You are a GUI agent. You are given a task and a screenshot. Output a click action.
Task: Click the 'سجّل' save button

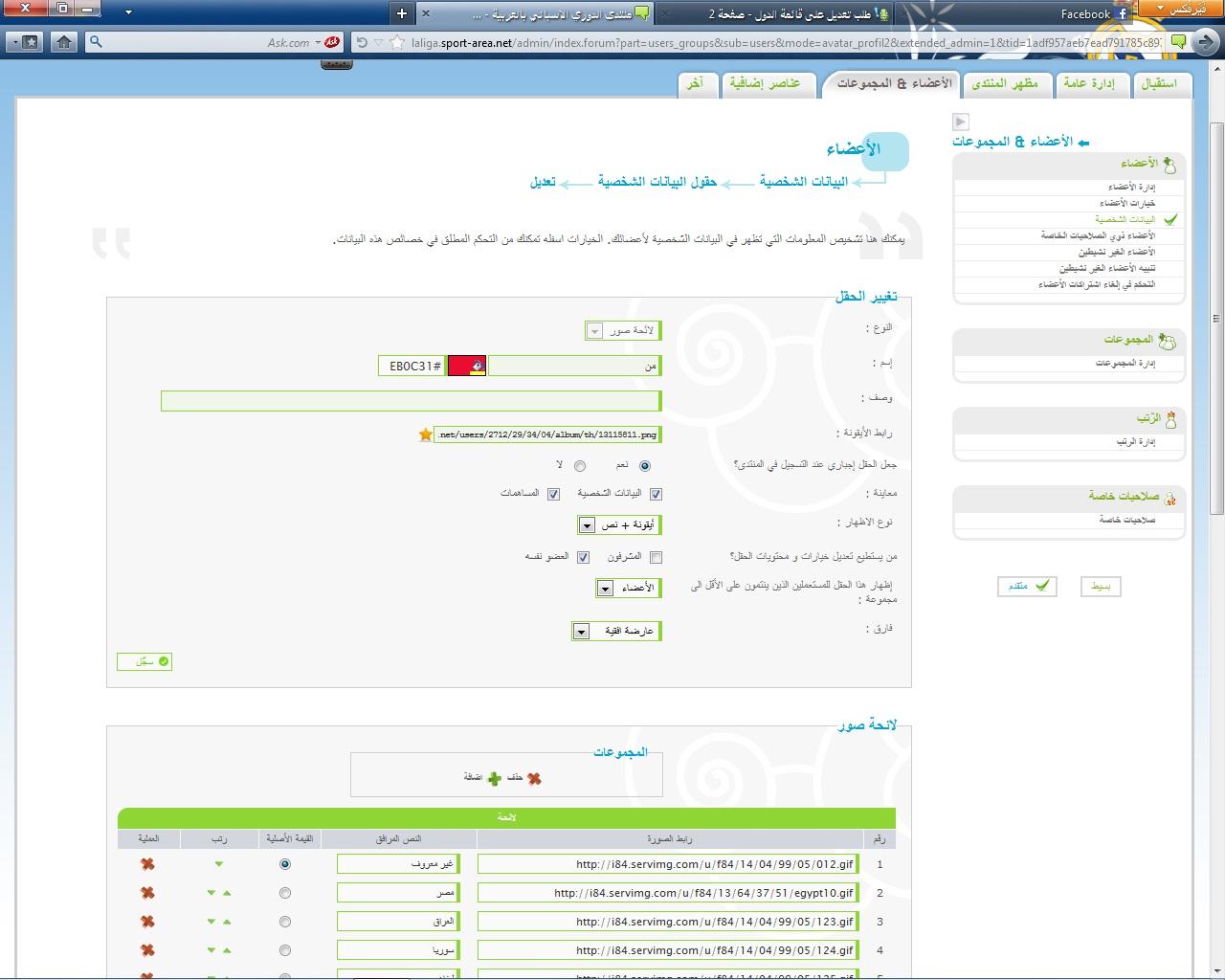pos(145,661)
